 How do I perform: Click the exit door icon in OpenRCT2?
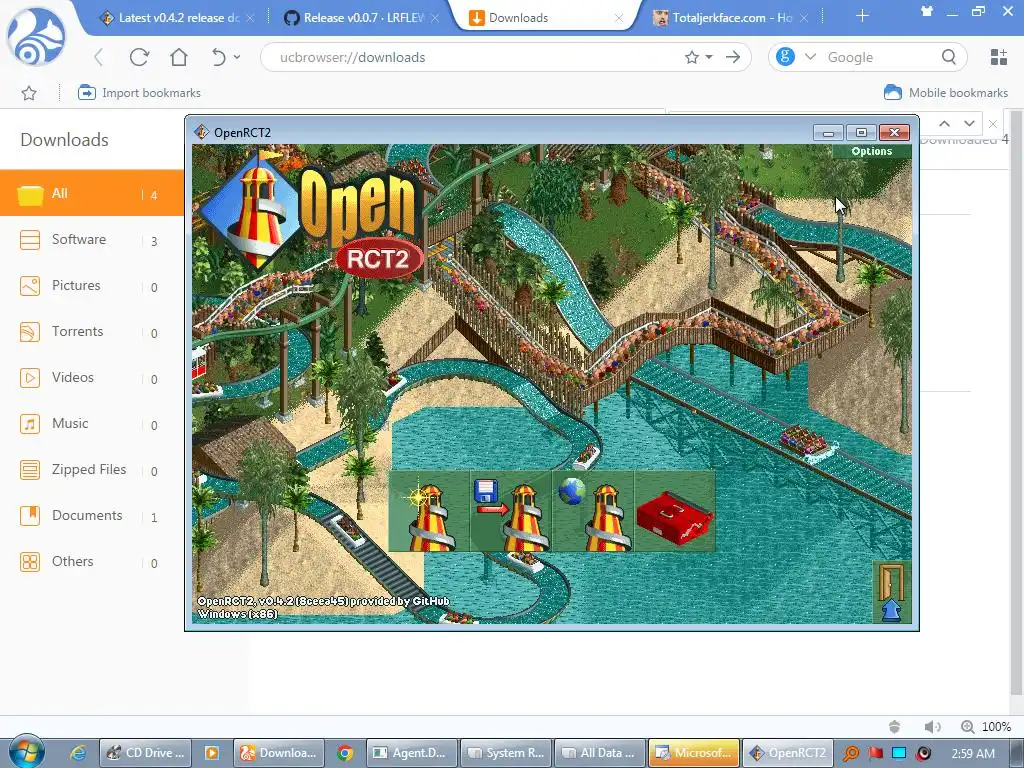(891, 592)
